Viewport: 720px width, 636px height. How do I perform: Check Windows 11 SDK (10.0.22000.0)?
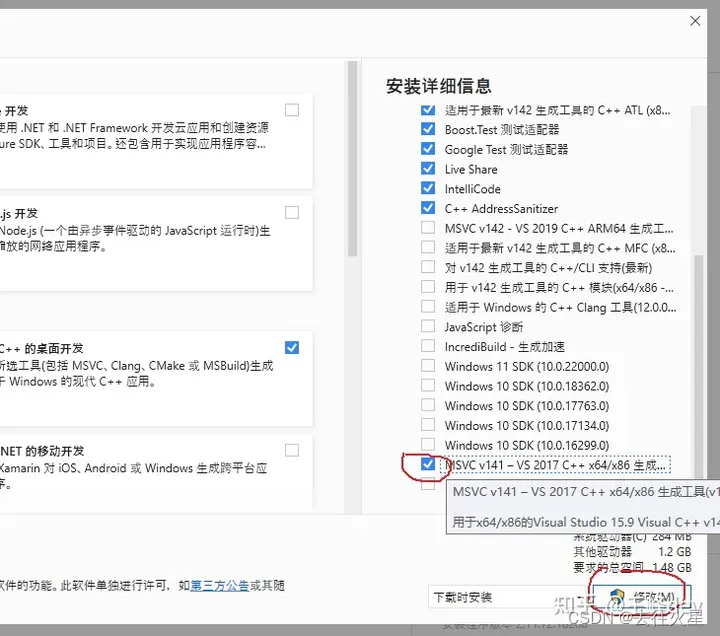pyautogui.click(x=428, y=366)
